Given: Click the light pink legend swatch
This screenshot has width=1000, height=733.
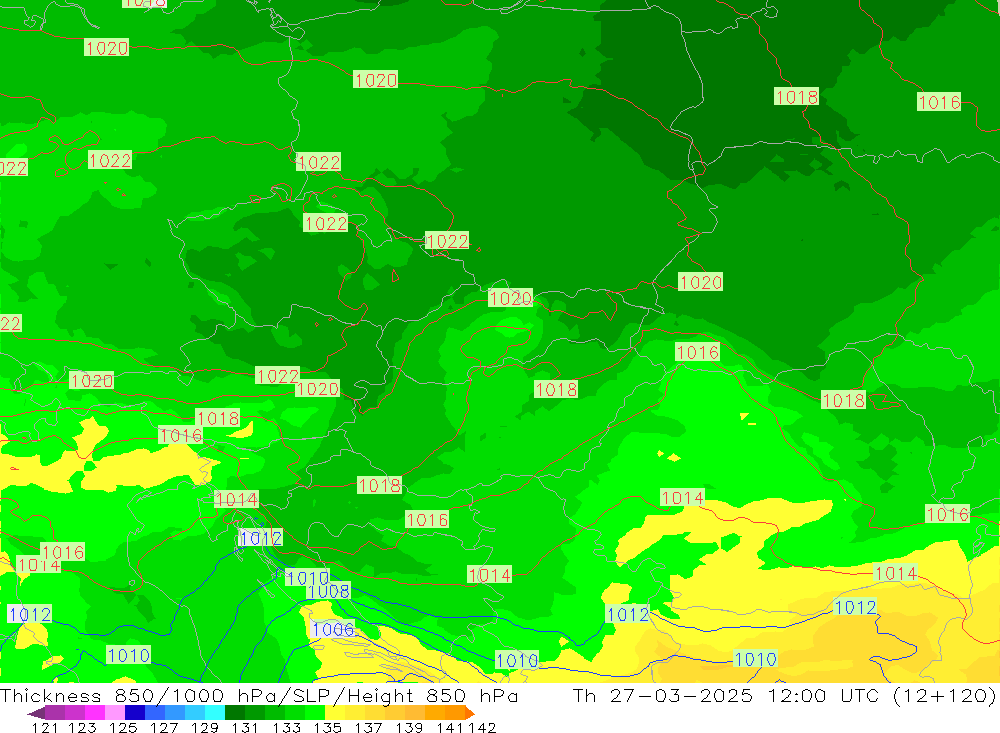Looking at the screenshot, I should tap(115, 713).
